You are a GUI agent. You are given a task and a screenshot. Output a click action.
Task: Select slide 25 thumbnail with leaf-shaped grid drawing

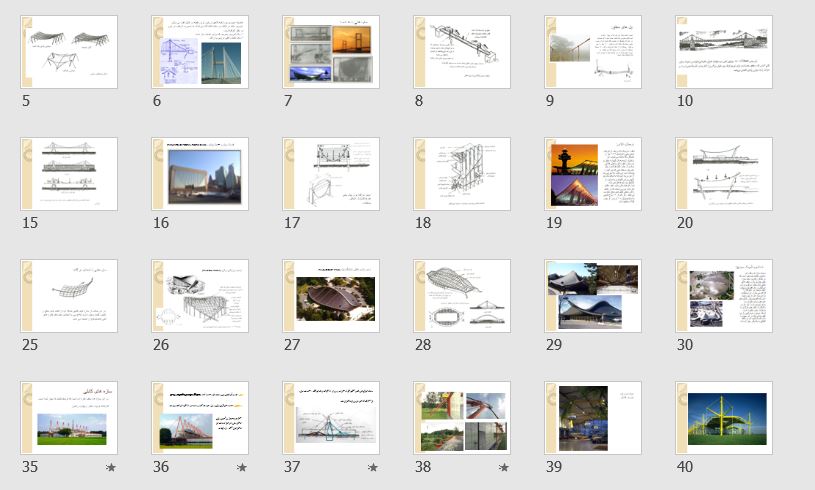pyautogui.click(x=69, y=296)
